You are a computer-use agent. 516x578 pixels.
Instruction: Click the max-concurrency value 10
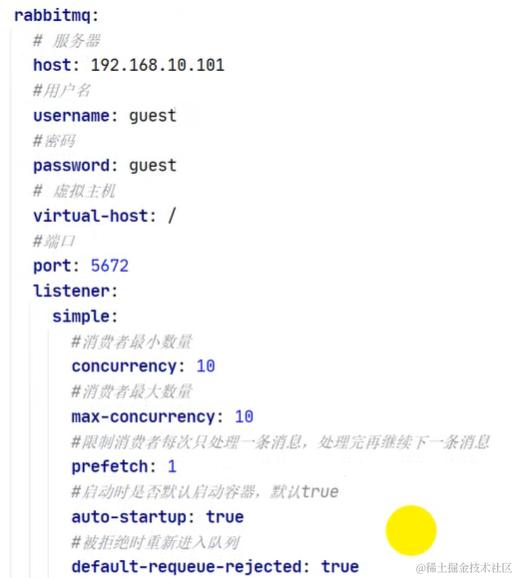pyautogui.click(x=244, y=417)
